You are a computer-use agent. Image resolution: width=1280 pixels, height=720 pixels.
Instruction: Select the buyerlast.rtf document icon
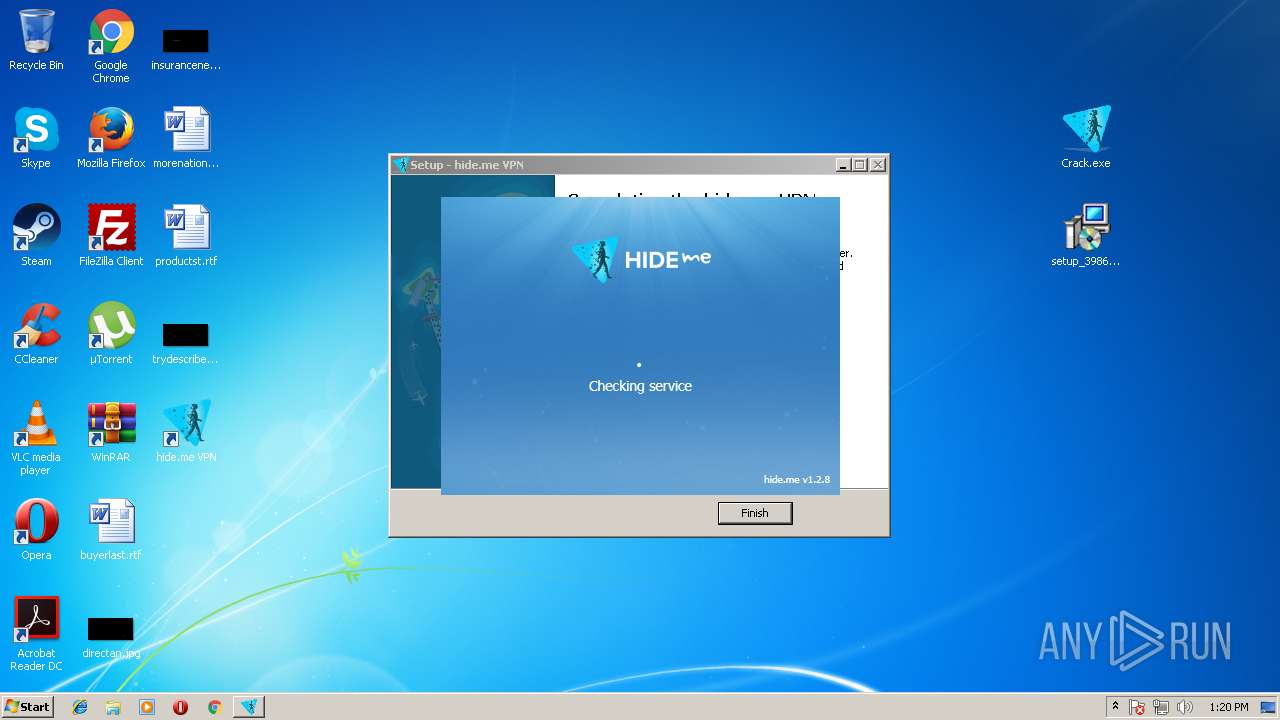click(x=111, y=531)
